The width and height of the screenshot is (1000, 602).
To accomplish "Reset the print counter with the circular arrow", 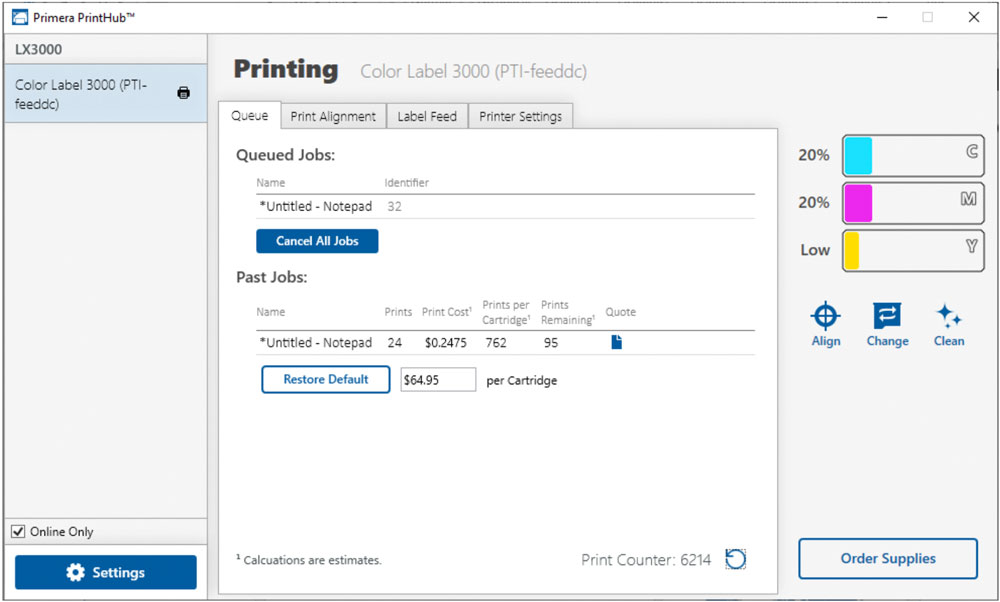I will tap(735, 559).
